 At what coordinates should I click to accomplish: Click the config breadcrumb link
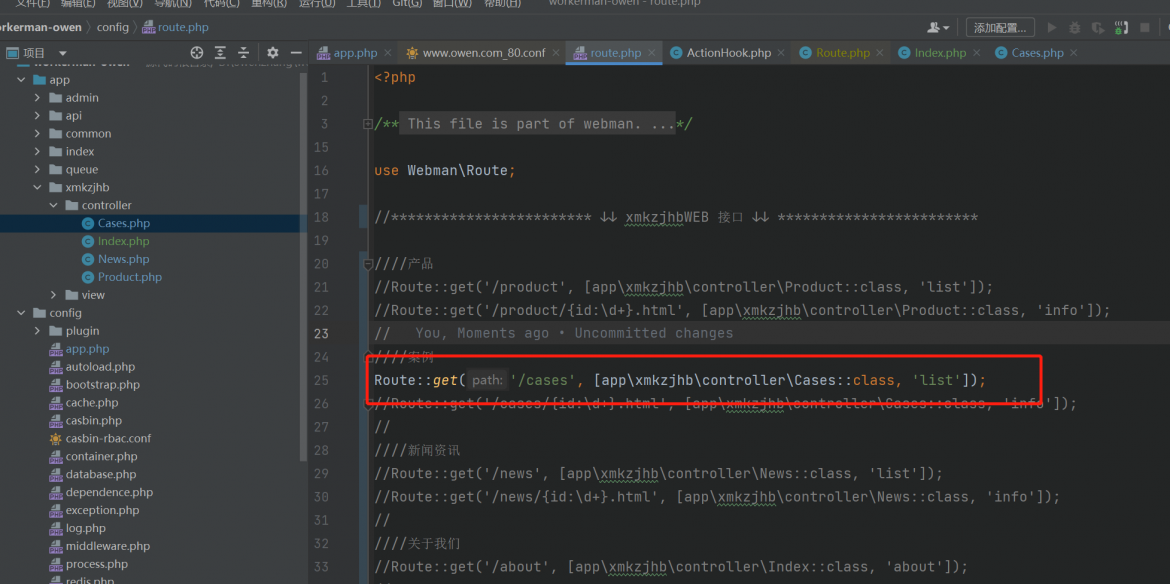coord(113,28)
